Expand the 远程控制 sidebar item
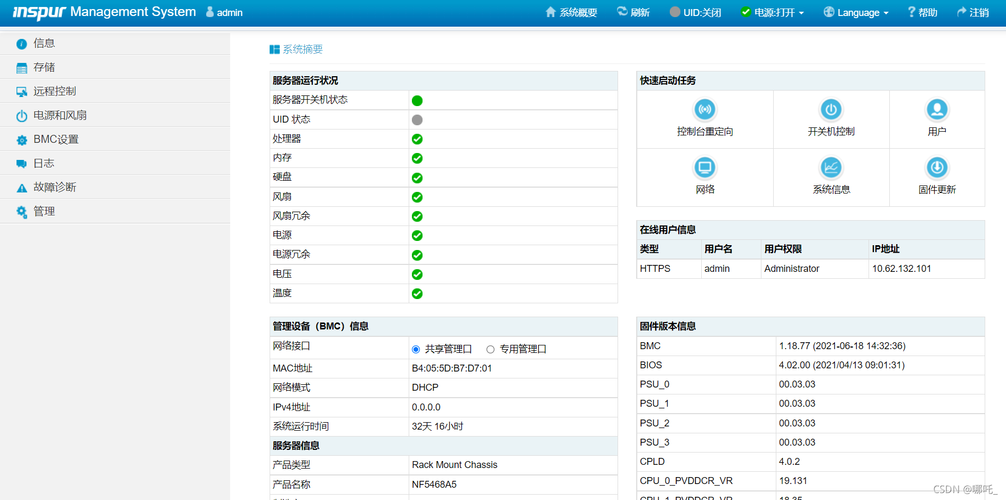Screen dimensions: 1006x500 (x=54, y=91)
